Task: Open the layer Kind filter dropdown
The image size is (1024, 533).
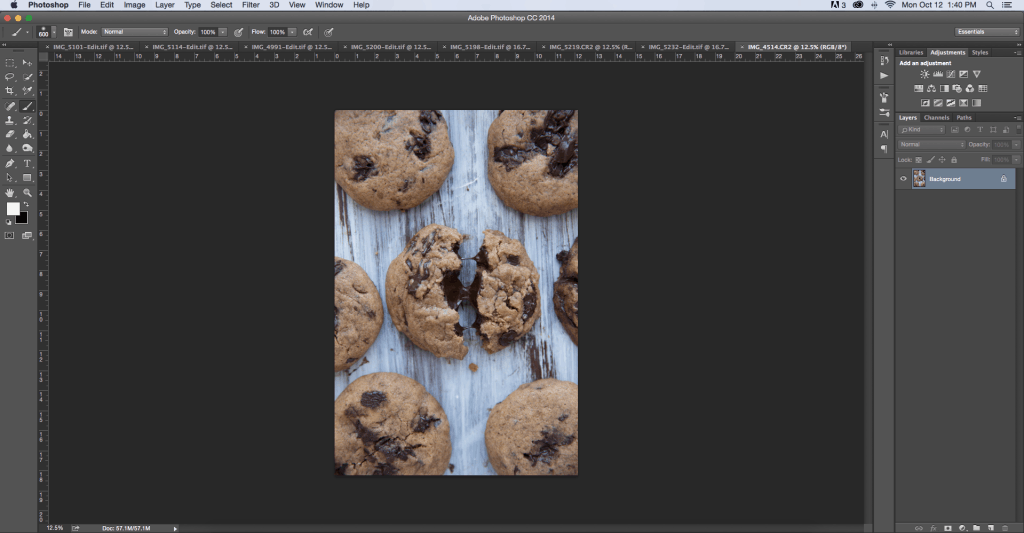Action: [922, 130]
